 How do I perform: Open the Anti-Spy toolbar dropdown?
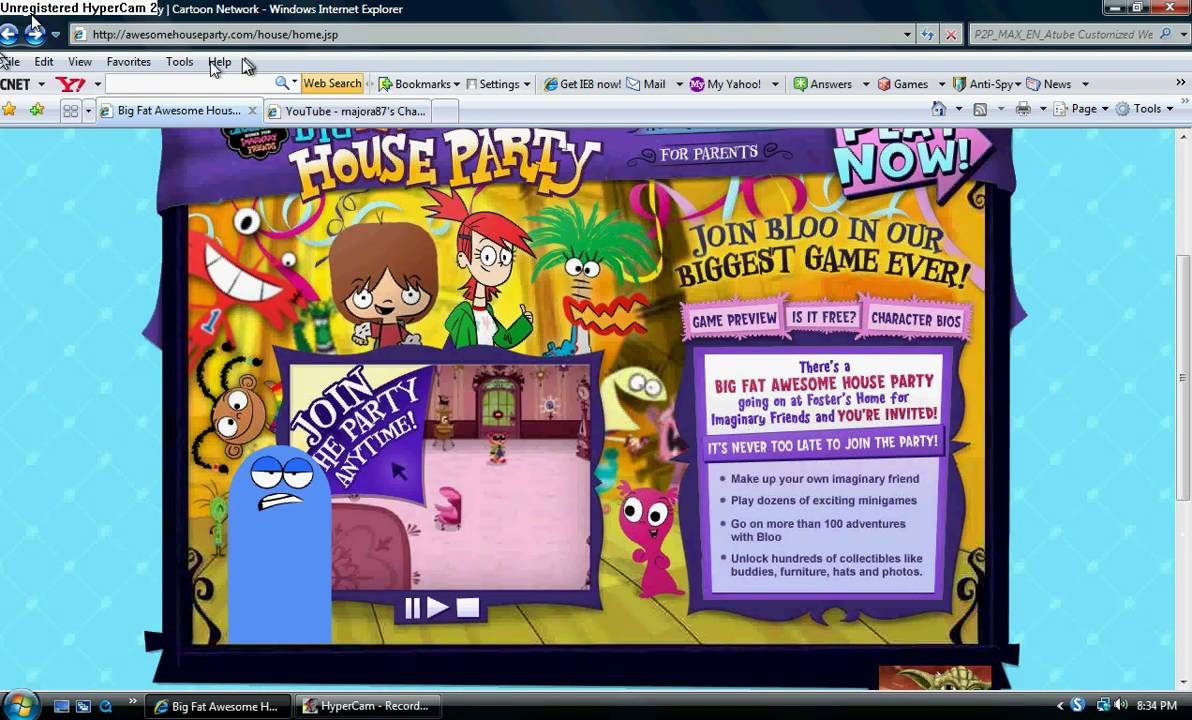(987, 84)
